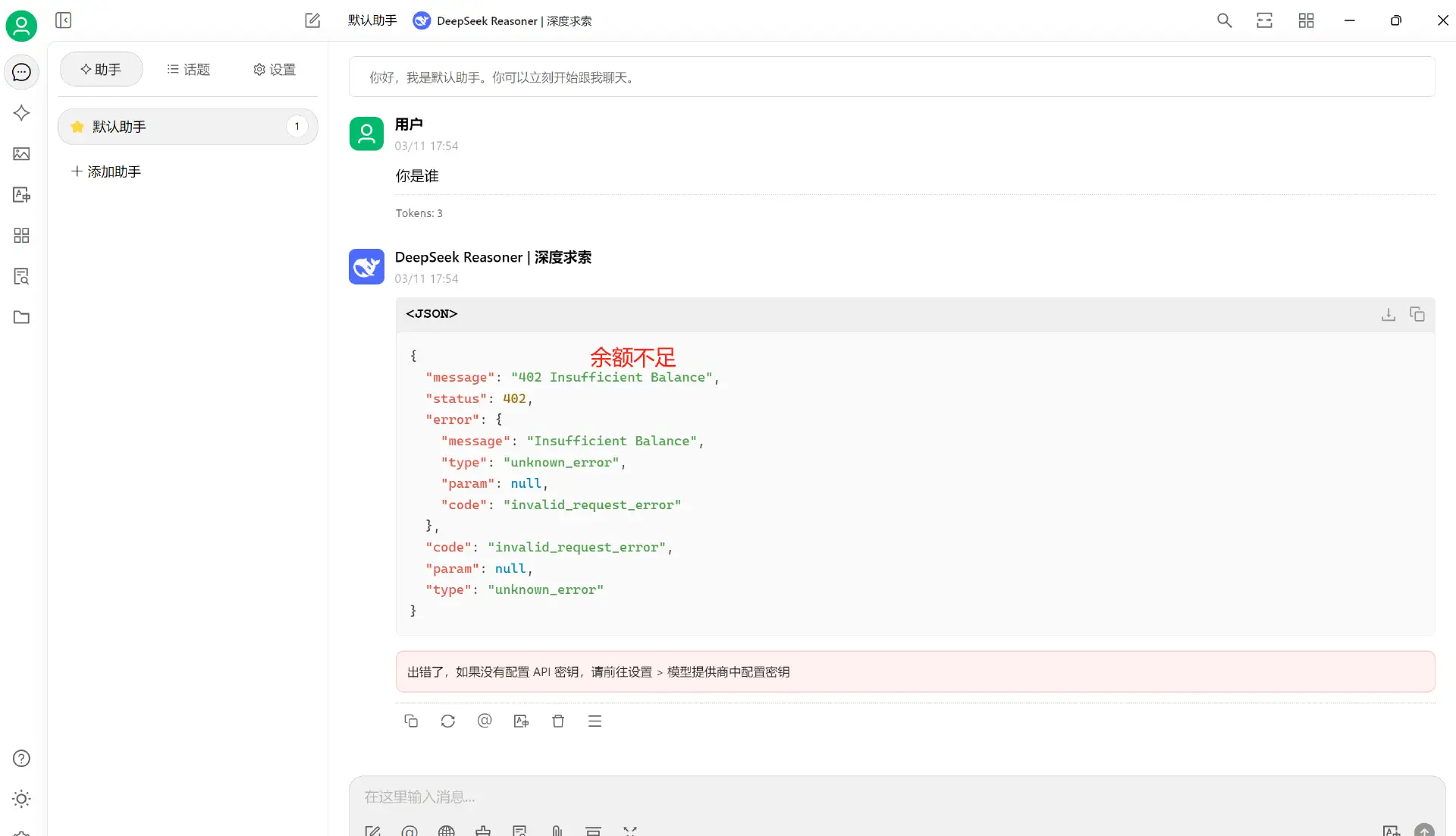Click the green user message avatar
Image resolution: width=1456 pixels, height=836 pixels.
point(366,134)
